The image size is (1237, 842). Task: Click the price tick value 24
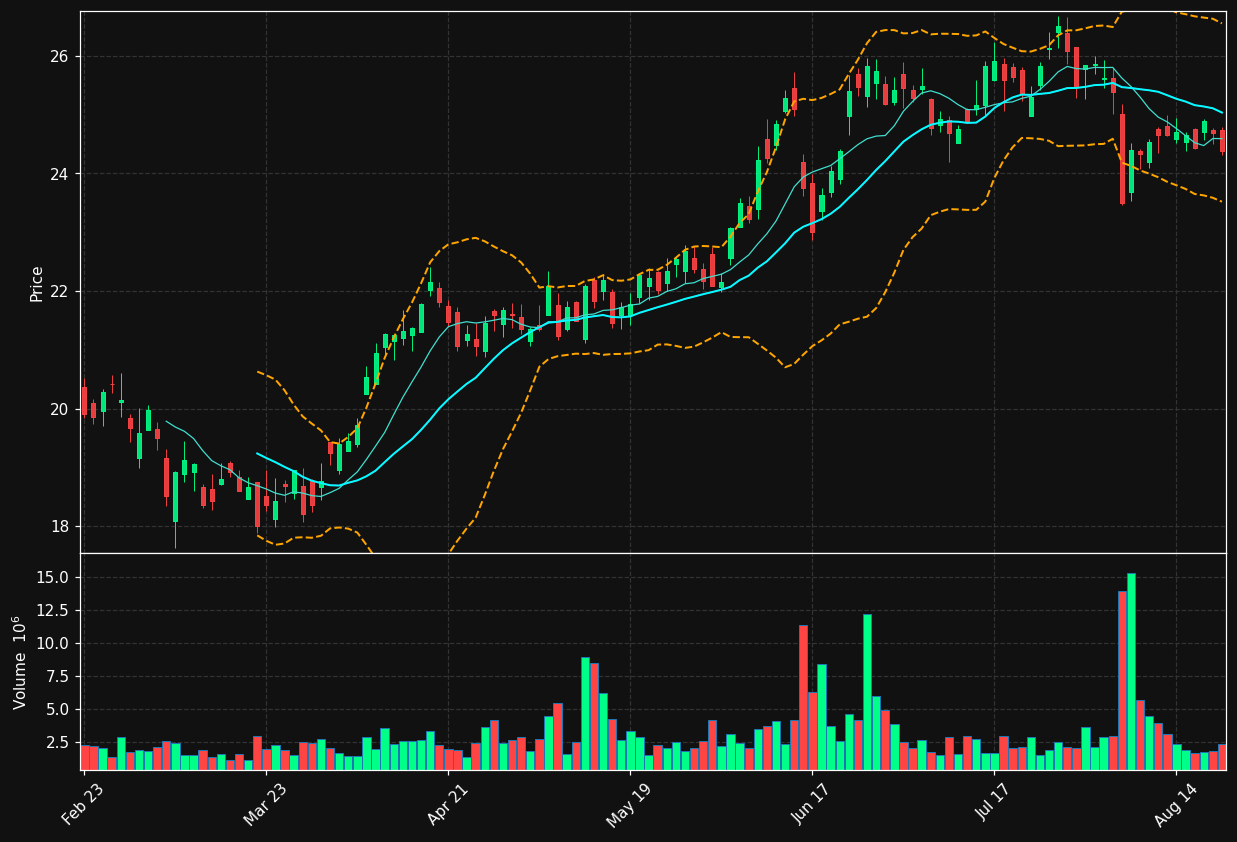61,174
